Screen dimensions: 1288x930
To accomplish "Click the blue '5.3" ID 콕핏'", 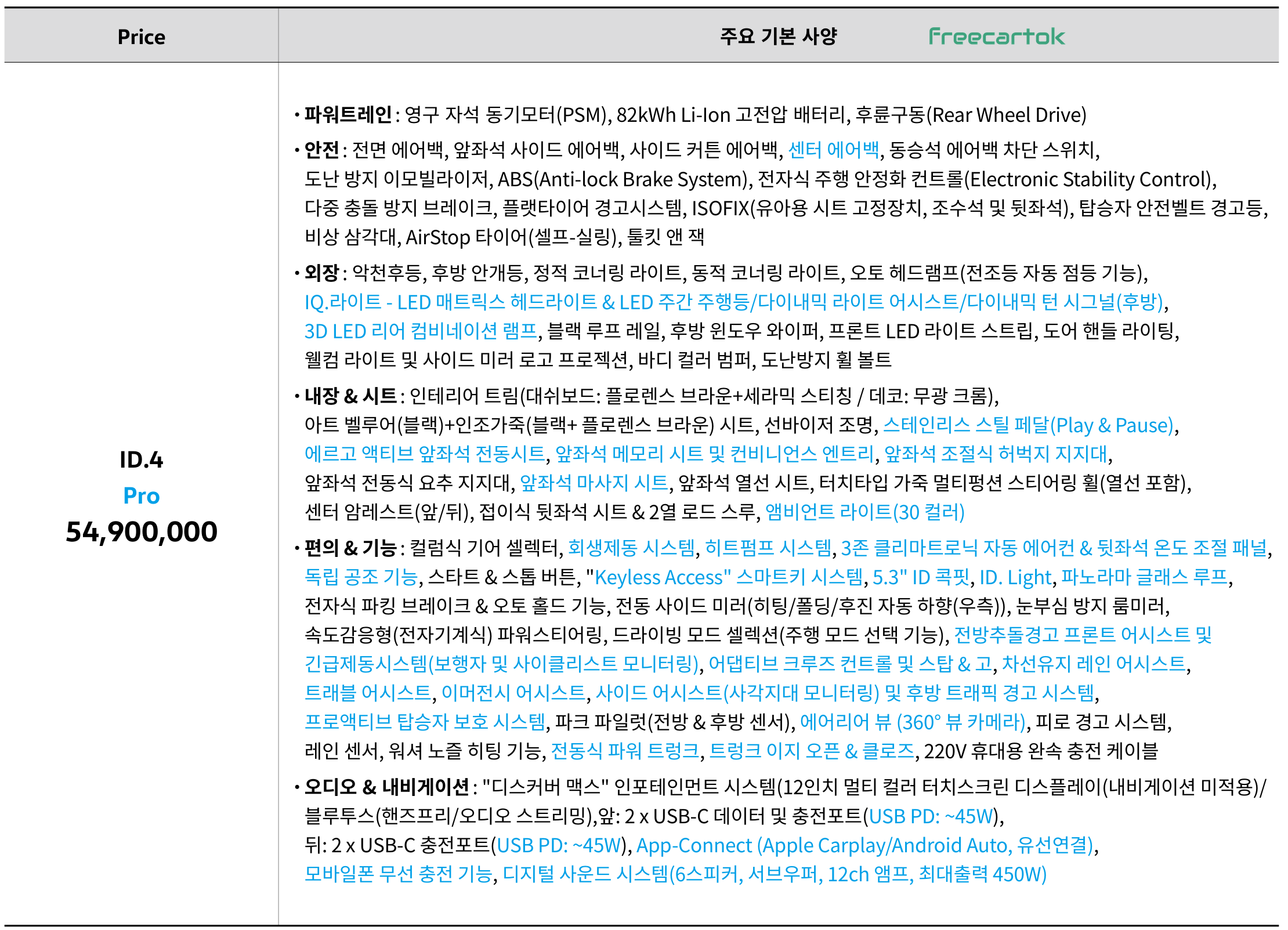I will pos(921,577).
